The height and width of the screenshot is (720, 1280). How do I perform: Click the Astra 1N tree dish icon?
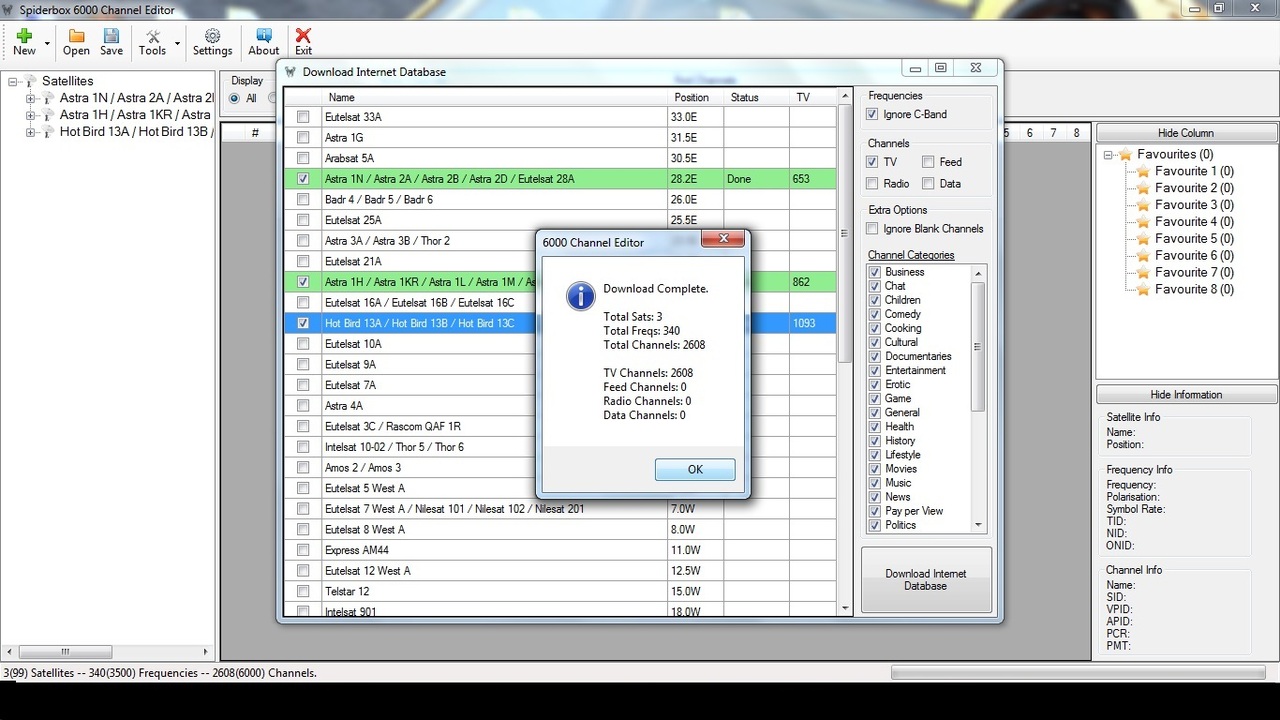coord(48,98)
